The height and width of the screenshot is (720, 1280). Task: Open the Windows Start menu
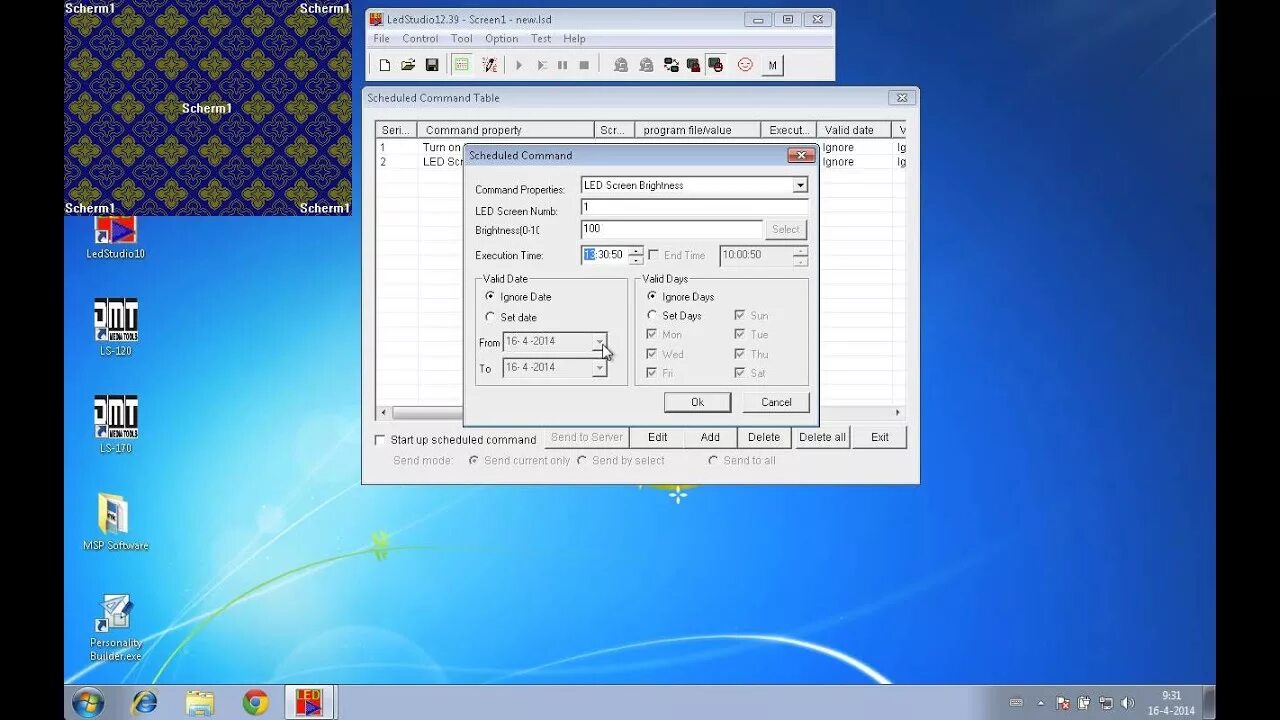(88, 702)
